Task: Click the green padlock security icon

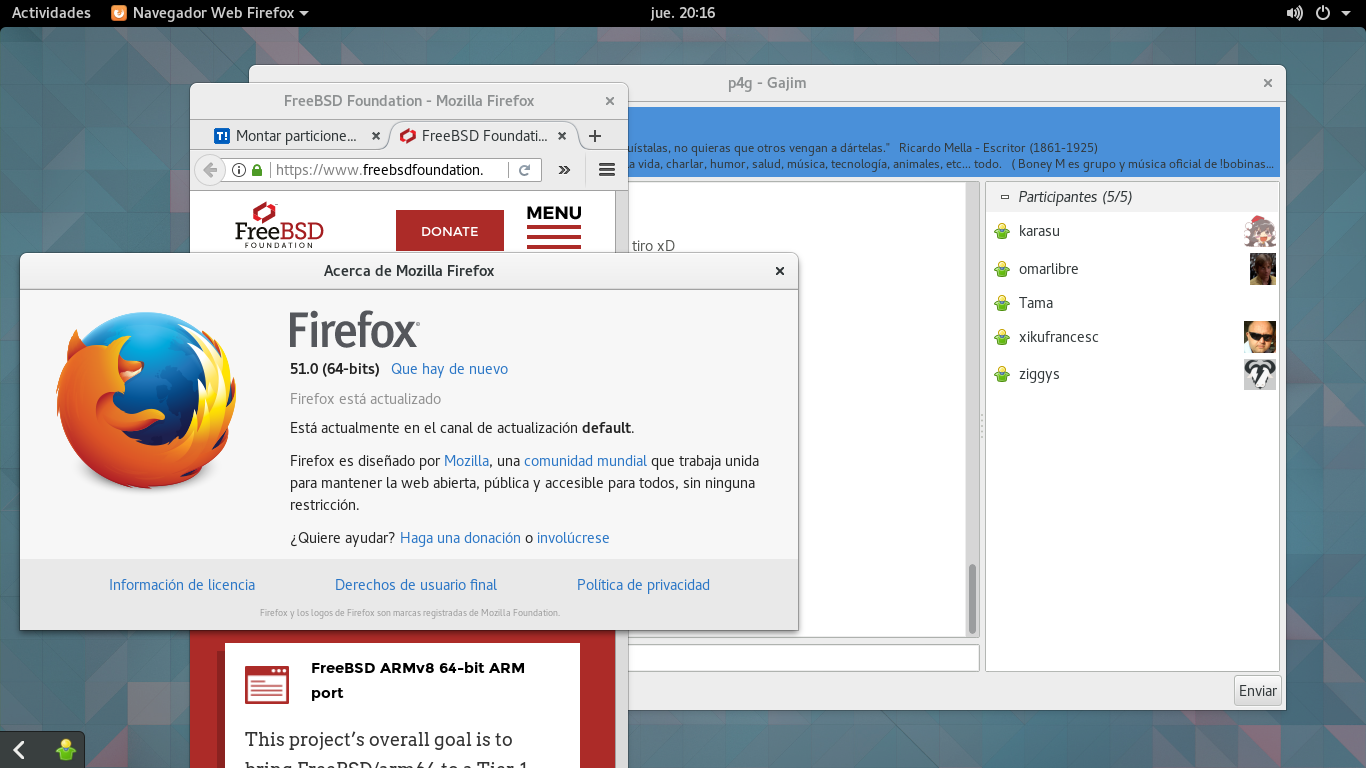Action: (257, 170)
